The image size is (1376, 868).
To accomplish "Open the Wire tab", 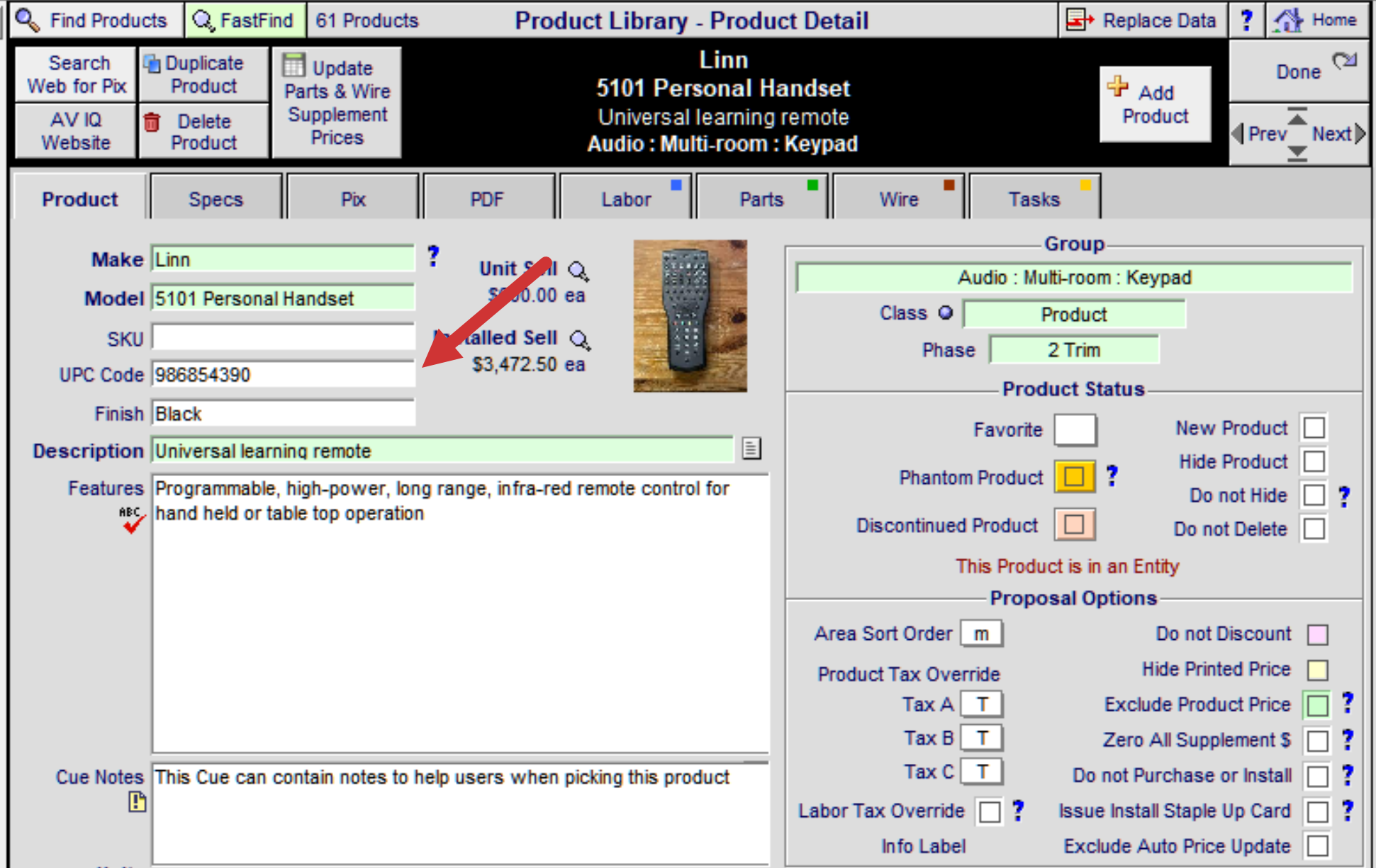I will pyautogui.click(x=899, y=199).
